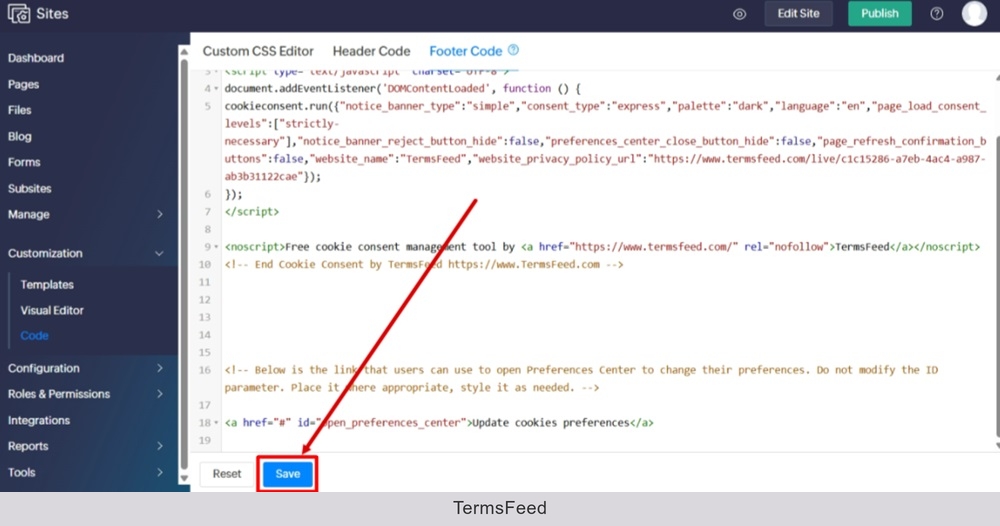Expand the Manage menu arrow
Viewport: 1000px width, 526px height.
[x=160, y=215]
